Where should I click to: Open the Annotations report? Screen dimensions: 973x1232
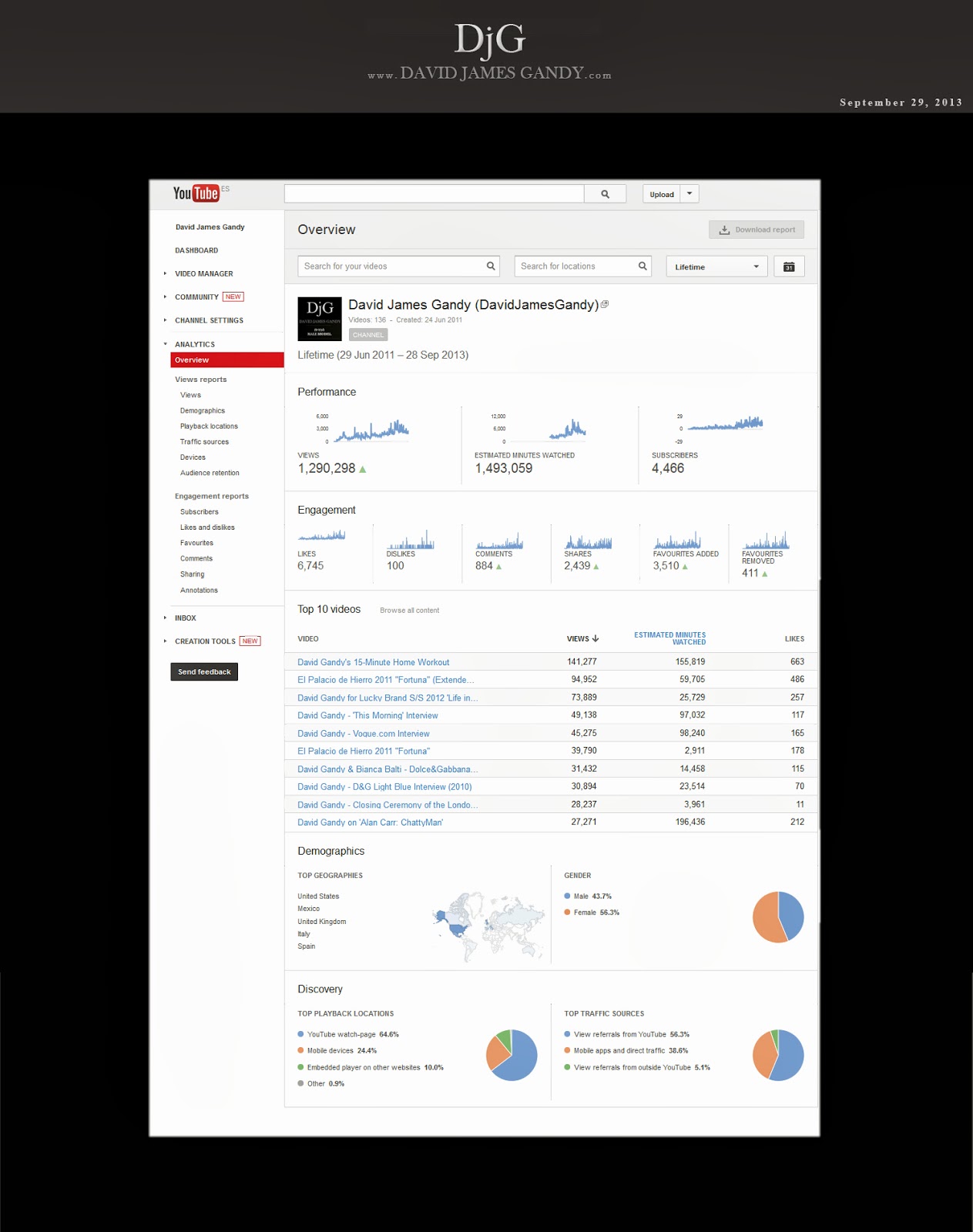point(199,591)
